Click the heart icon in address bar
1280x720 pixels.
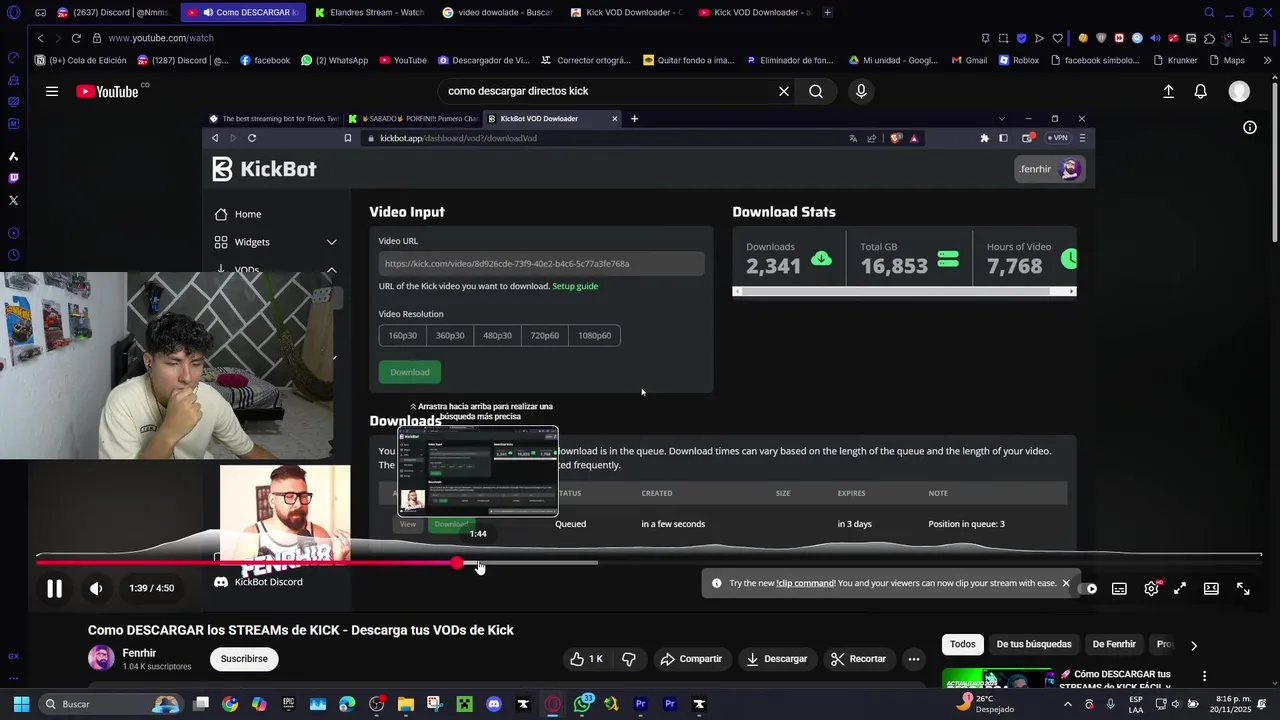[1057, 38]
